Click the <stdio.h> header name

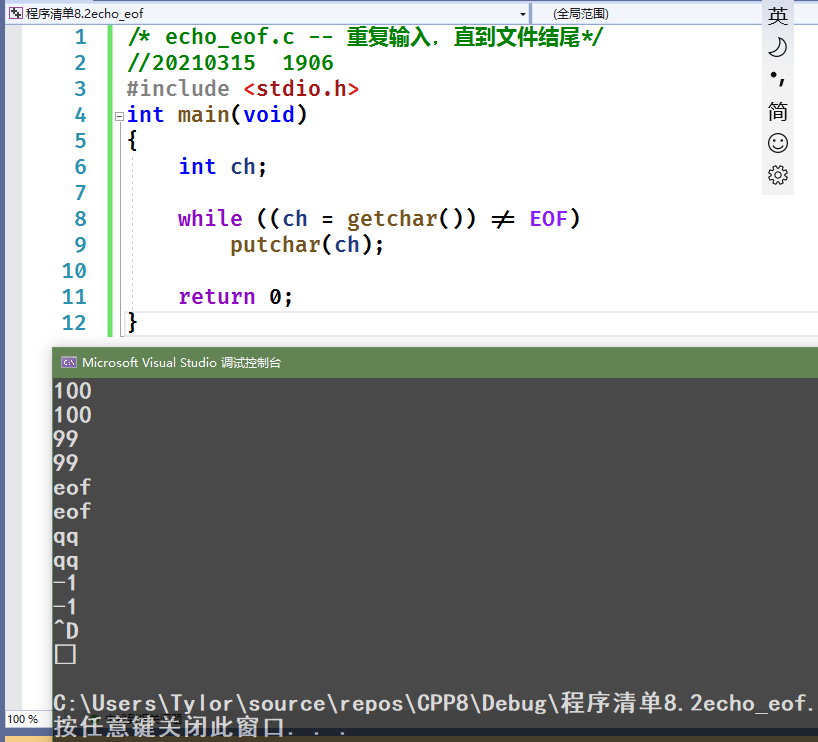pos(302,89)
